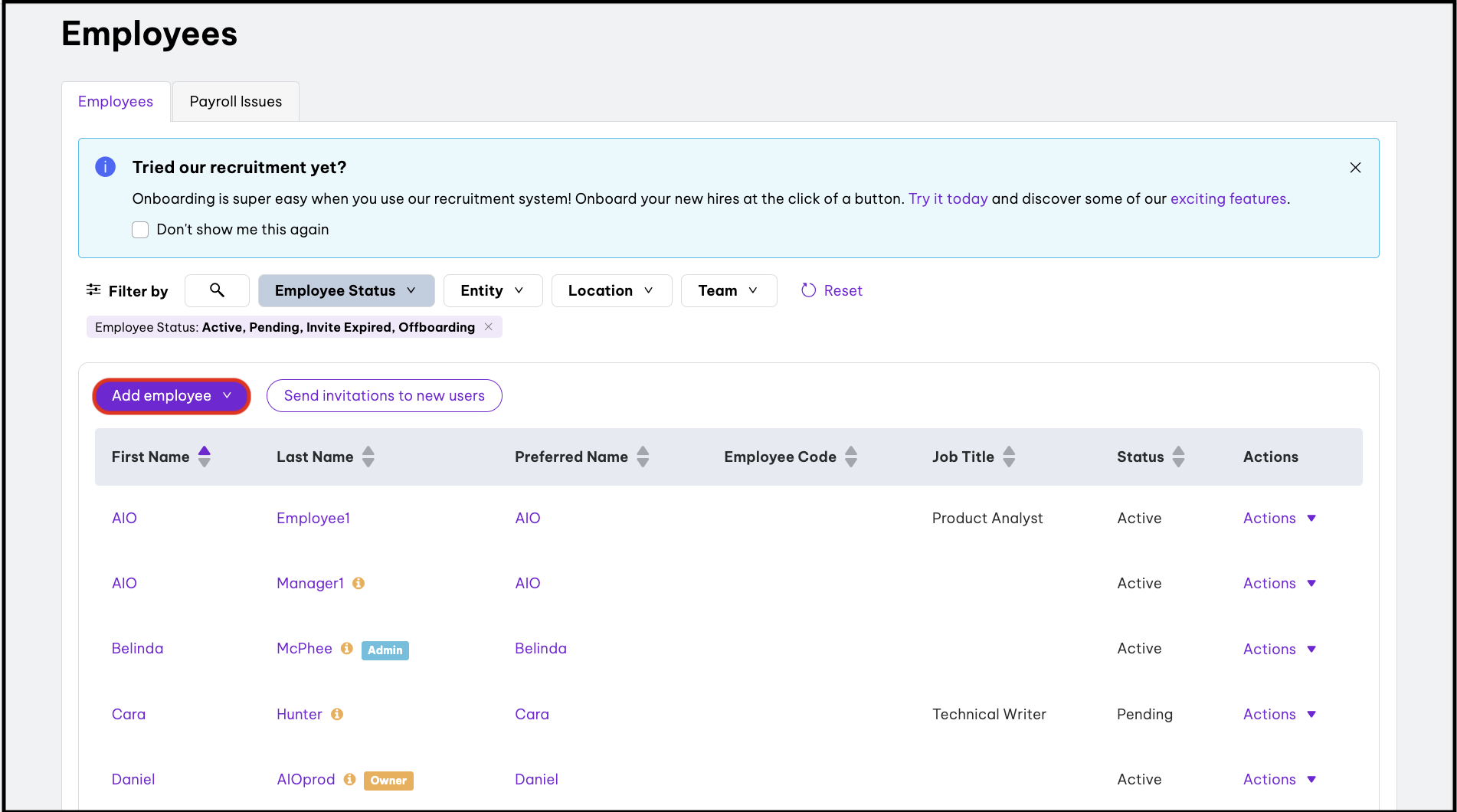Sort the table by Job Title arrows
This screenshot has height=812, width=1457.
(x=1009, y=457)
